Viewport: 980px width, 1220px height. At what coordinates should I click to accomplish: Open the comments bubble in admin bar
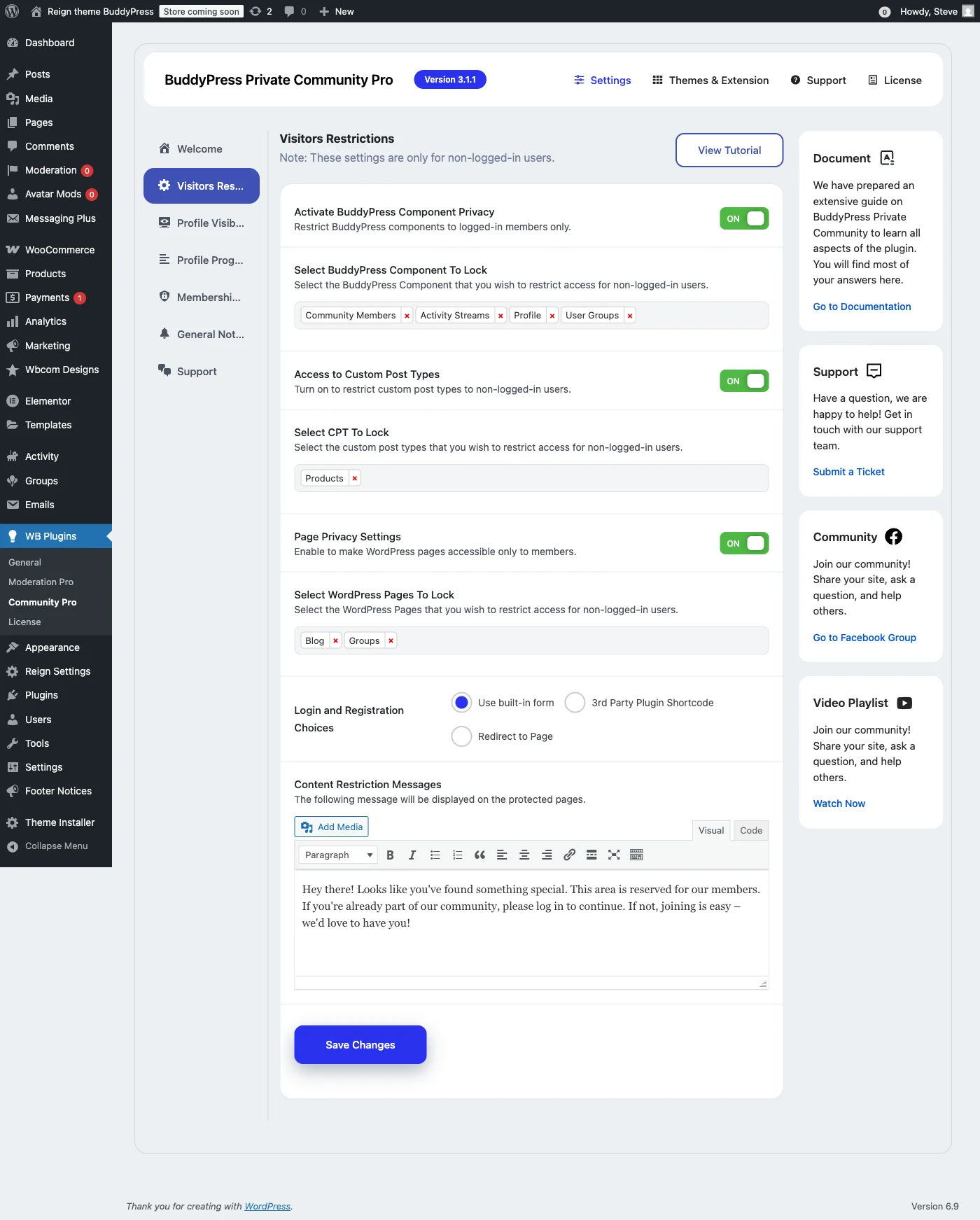point(295,11)
